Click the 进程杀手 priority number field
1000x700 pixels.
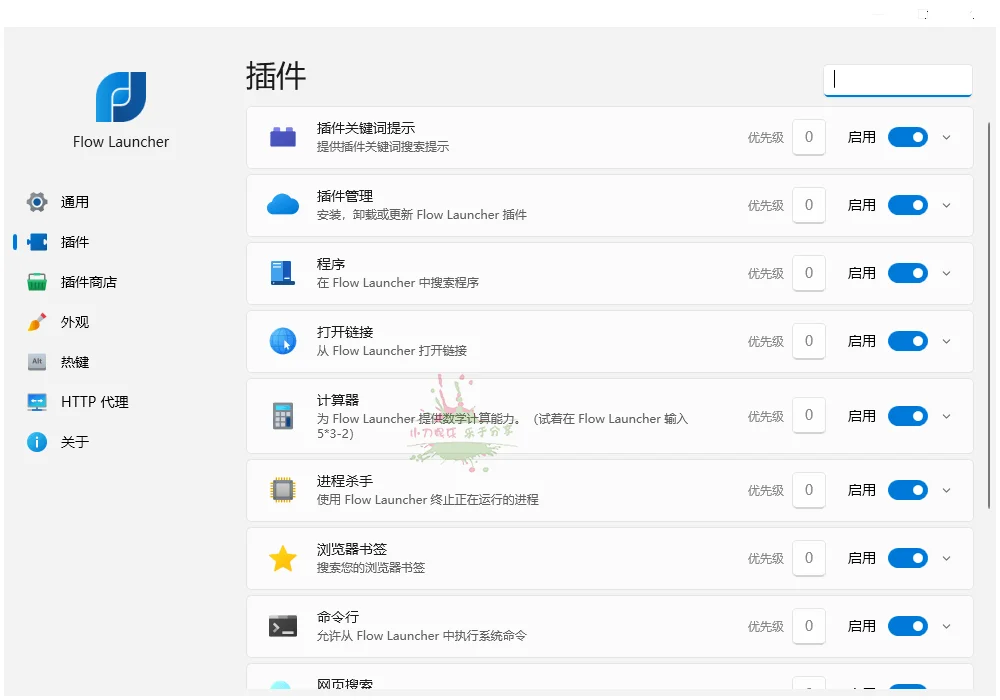(809, 489)
